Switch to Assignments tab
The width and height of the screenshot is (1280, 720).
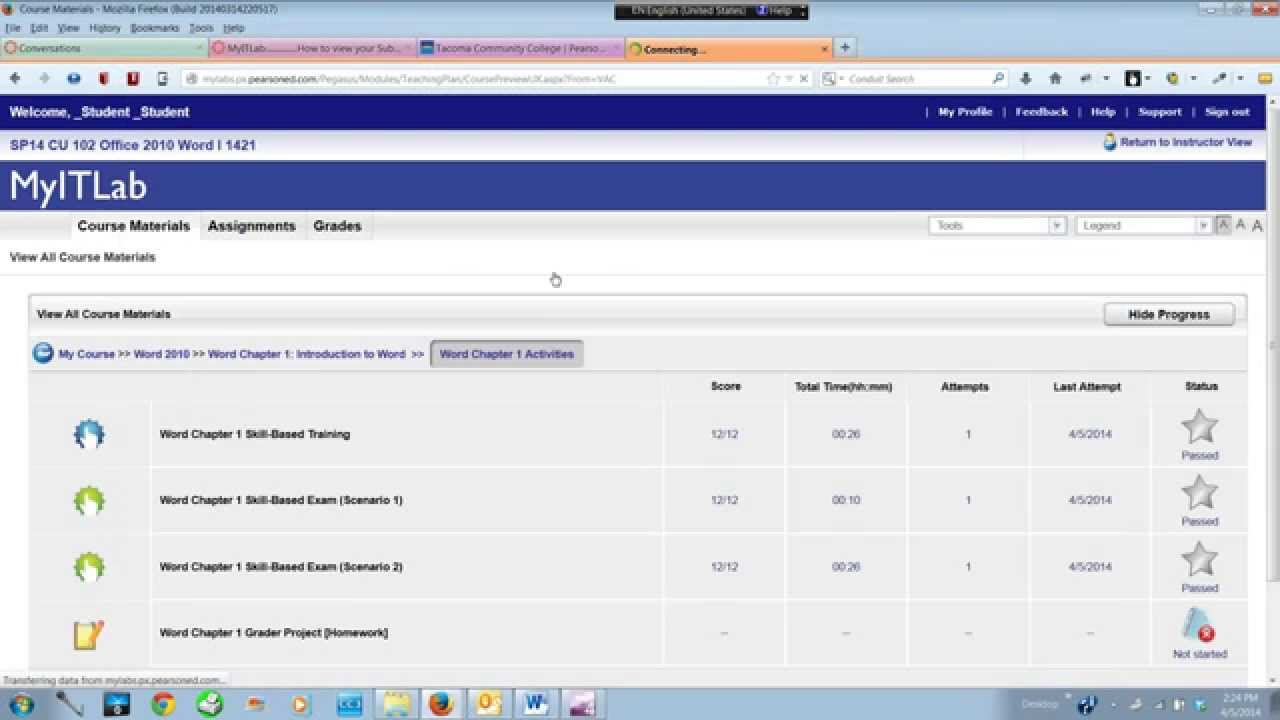point(251,226)
